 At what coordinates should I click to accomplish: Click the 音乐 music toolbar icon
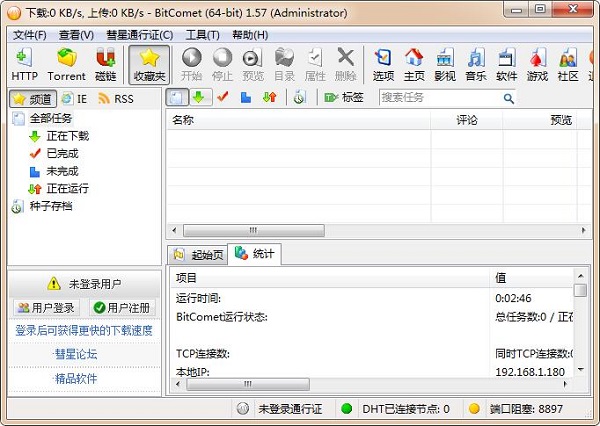pos(476,63)
